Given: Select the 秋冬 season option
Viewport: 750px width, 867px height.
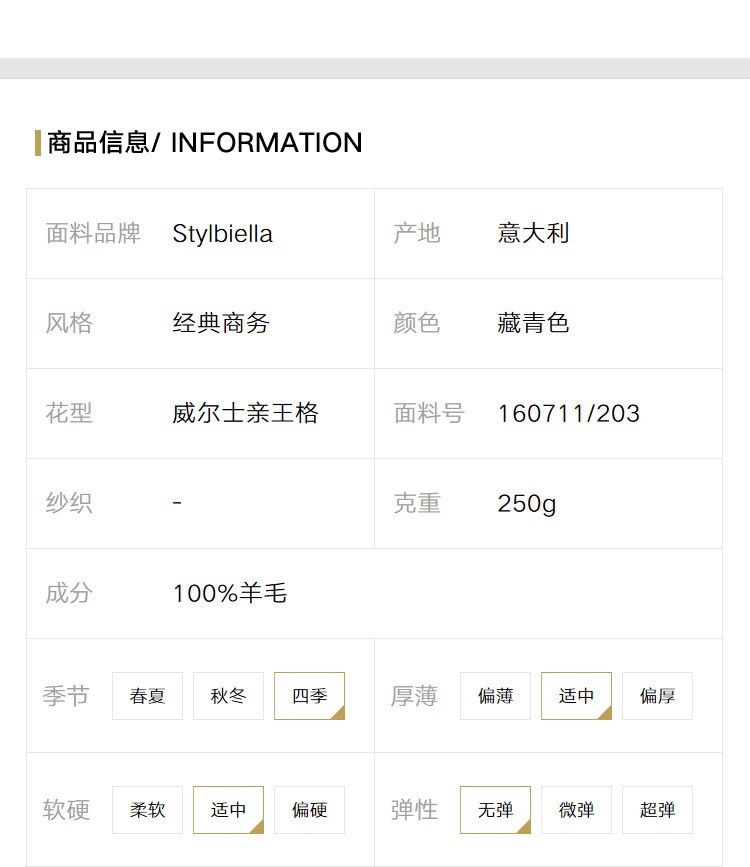Looking at the screenshot, I should pyautogui.click(x=228, y=696).
